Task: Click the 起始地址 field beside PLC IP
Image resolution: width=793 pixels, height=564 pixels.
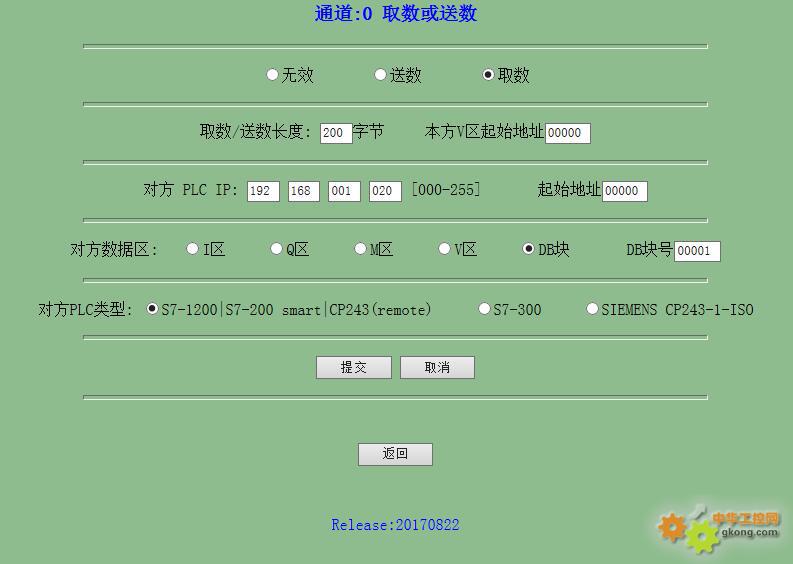Action: pyautogui.click(x=625, y=191)
